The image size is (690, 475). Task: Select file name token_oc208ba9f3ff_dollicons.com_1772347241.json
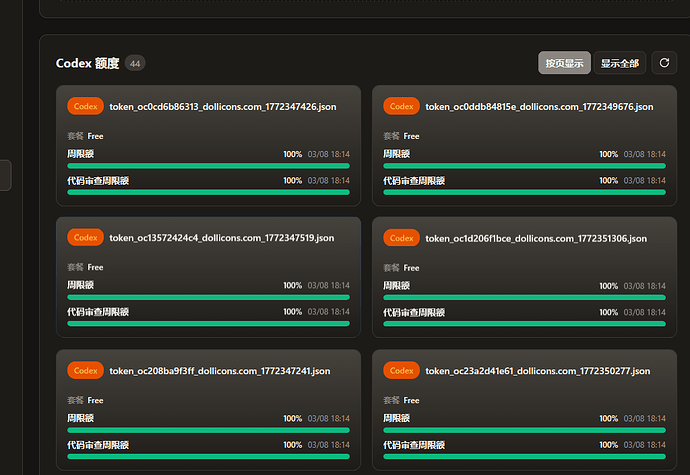pos(220,371)
